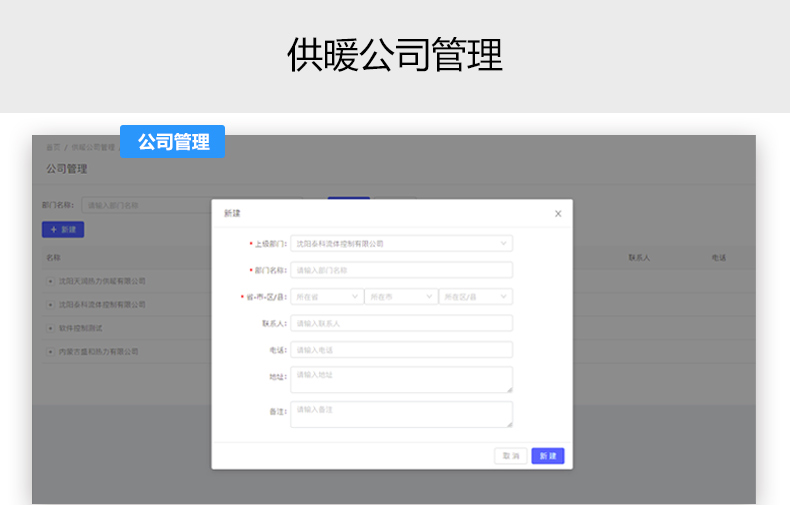Close the 新建 dialog with the X icon

(558, 213)
